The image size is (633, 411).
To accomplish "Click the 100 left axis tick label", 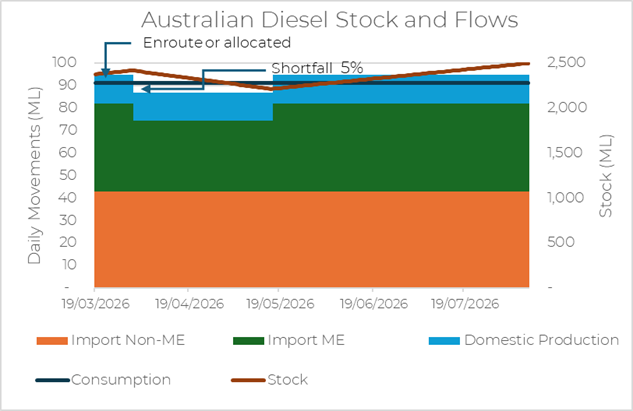I will 66,63.
